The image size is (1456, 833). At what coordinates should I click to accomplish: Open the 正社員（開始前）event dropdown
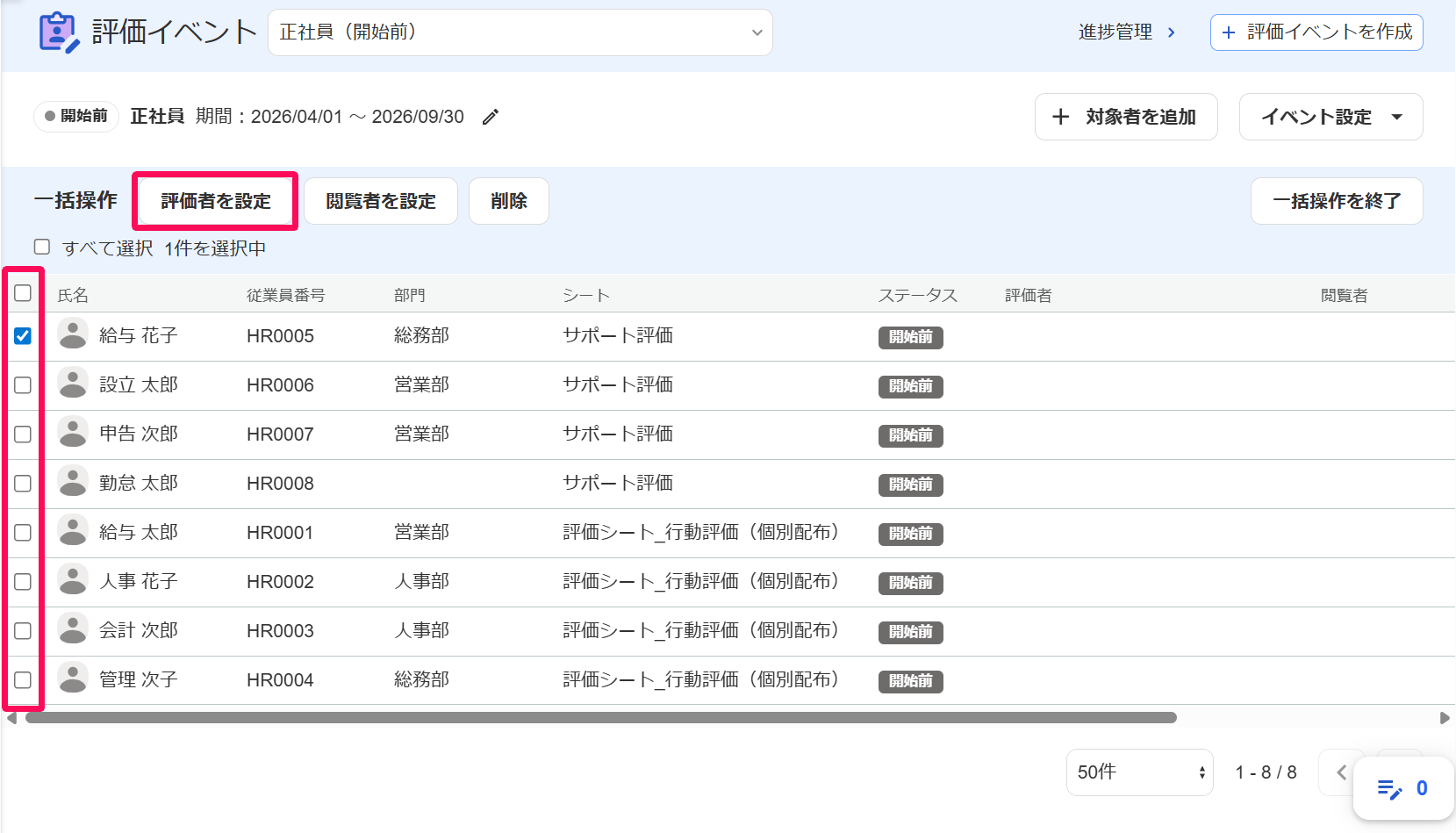point(520,32)
